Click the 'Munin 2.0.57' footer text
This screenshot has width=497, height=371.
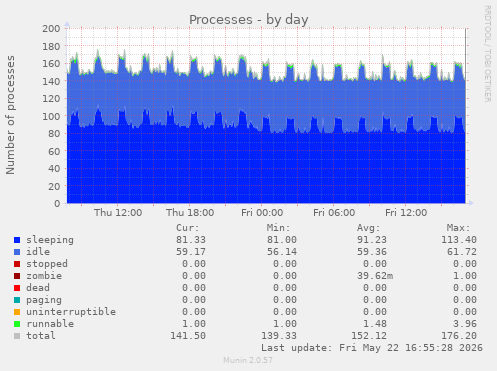coord(248,360)
